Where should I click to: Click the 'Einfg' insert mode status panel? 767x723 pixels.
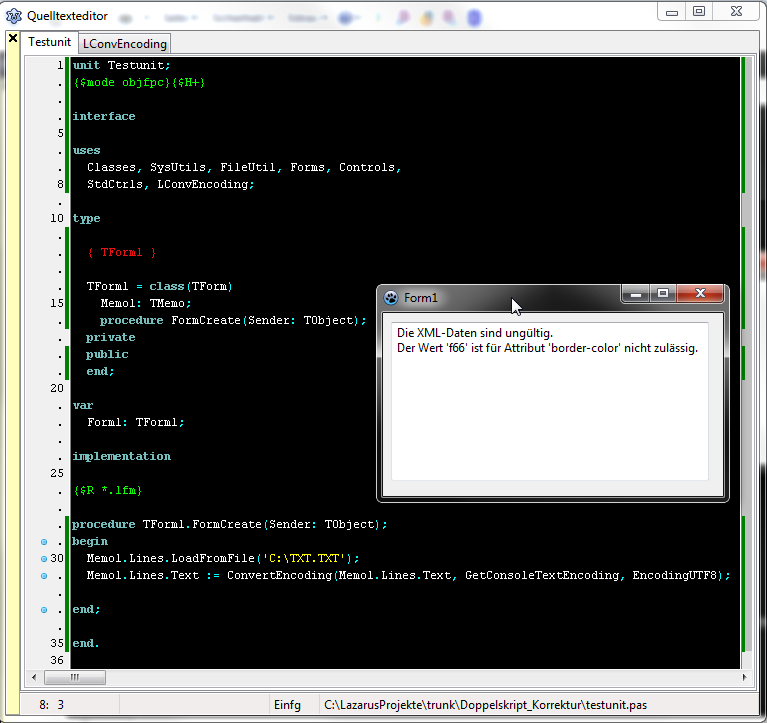[x=287, y=705]
